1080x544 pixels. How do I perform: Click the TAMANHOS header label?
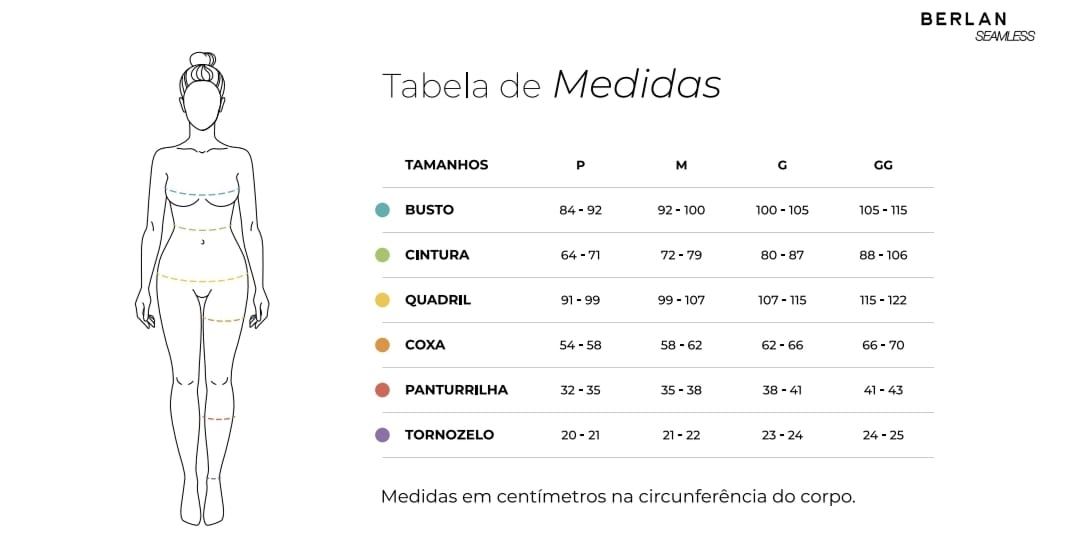point(446,165)
